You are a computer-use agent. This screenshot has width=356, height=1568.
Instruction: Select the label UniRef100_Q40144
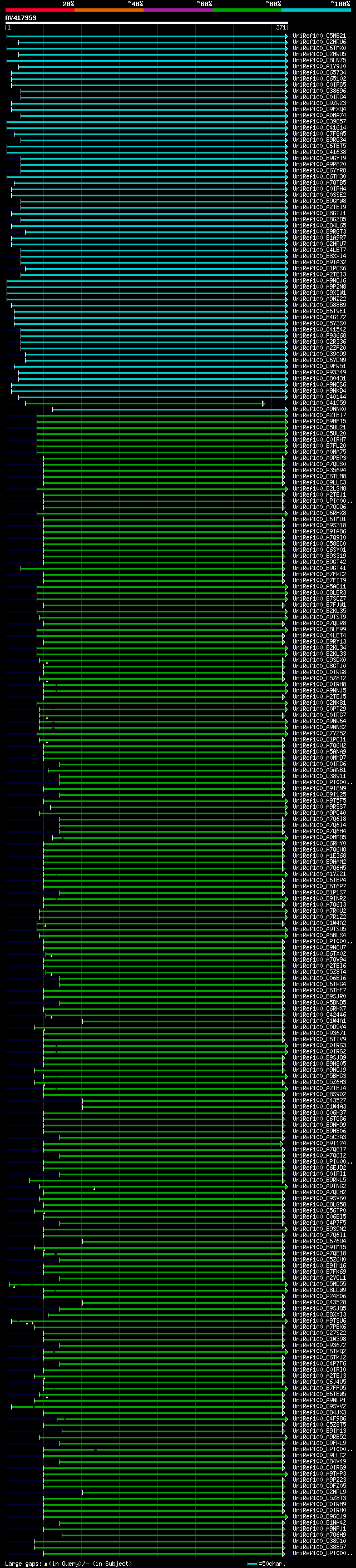pyautogui.click(x=319, y=397)
